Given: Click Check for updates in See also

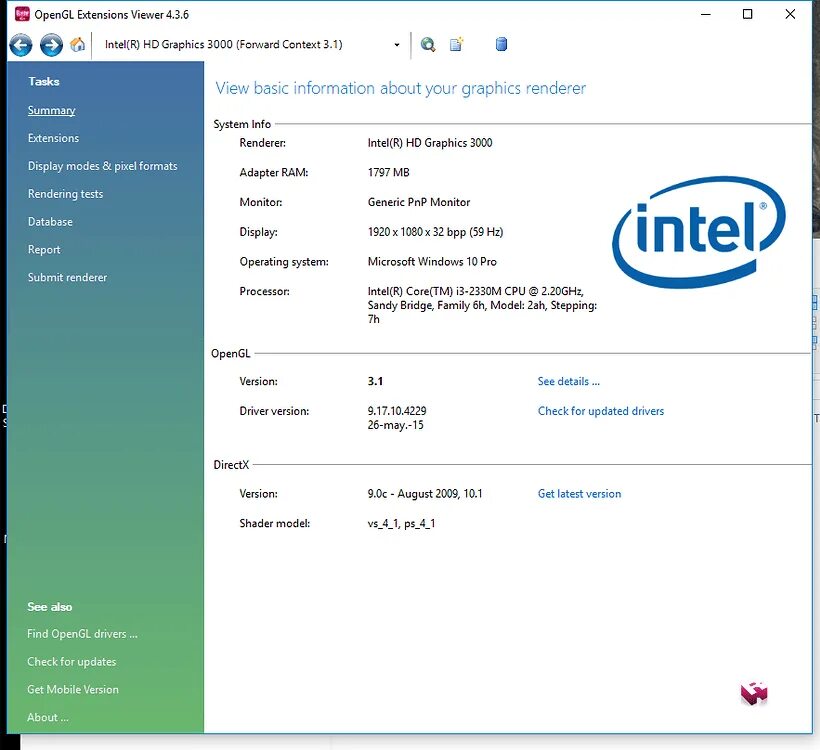Looking at the screenshot, I should point(72,662).
